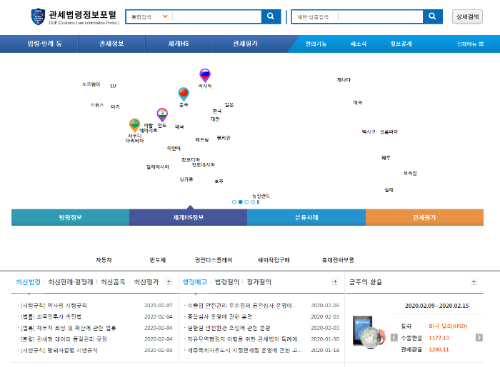Switch to the purple 세계HS정보 tab
This screenshot has width=500, height=367.
[188, 217]
